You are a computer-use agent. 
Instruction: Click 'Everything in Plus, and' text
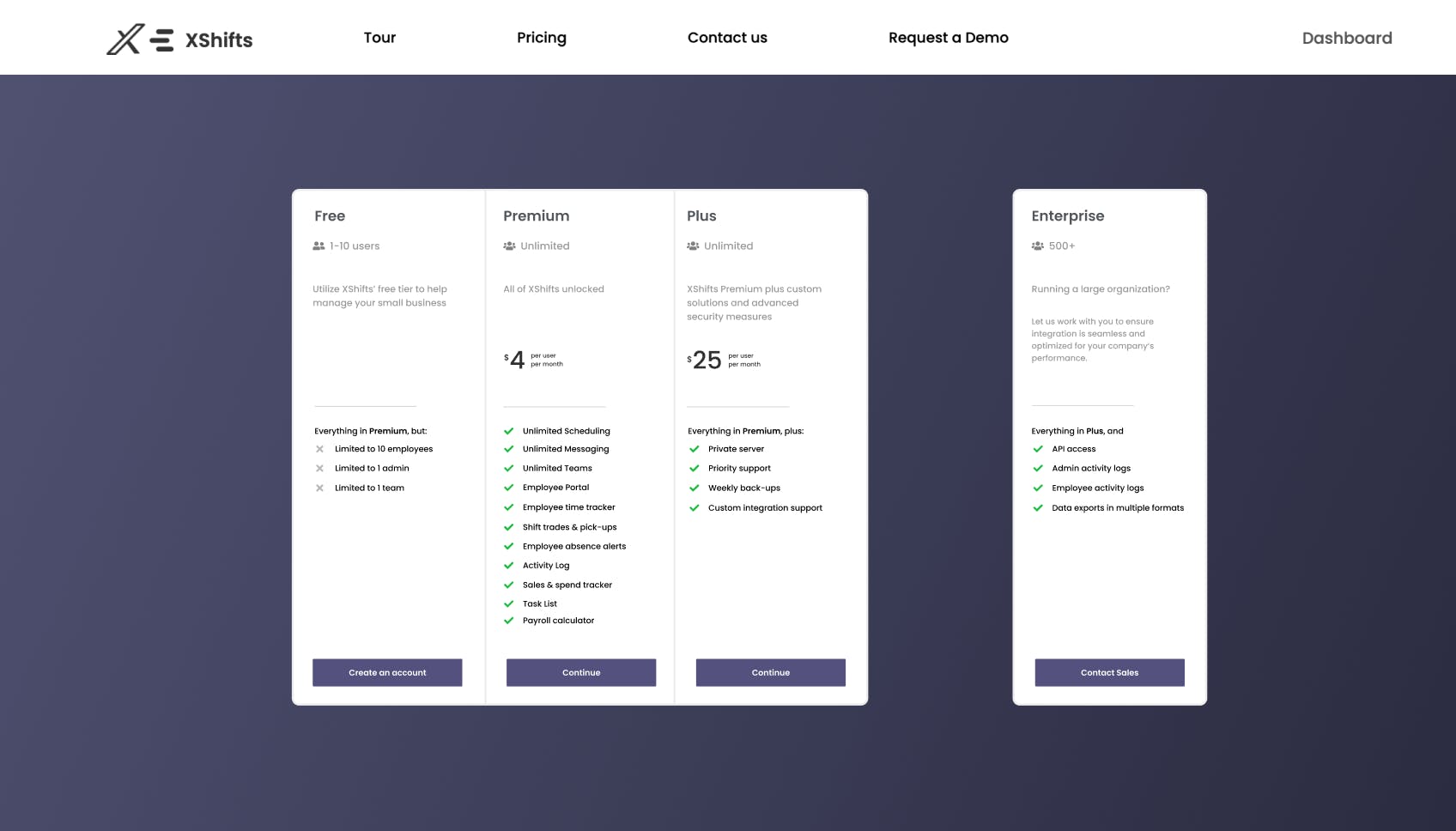click(1077, 431)
